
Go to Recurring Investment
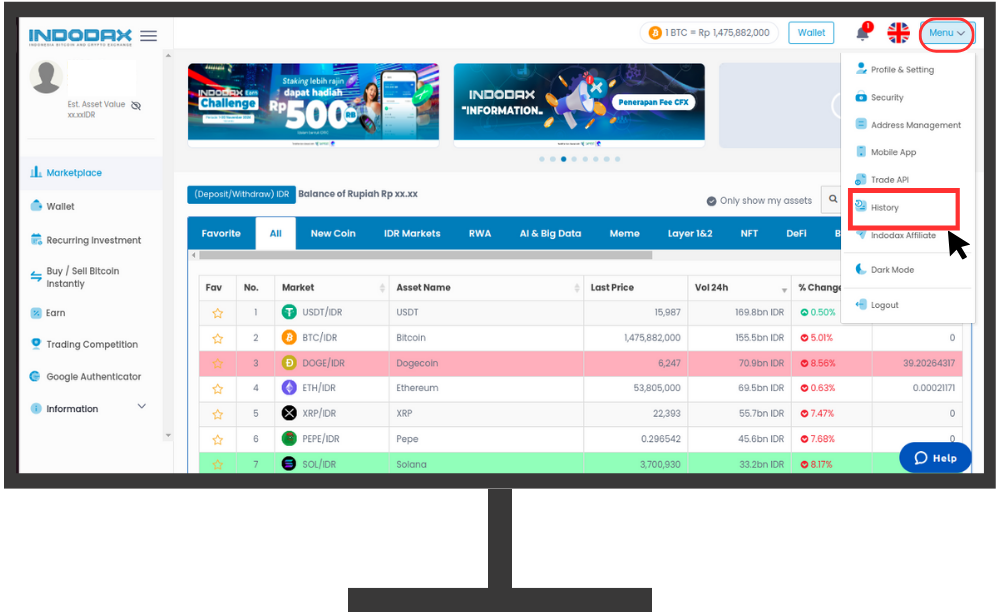coord(86,240)
